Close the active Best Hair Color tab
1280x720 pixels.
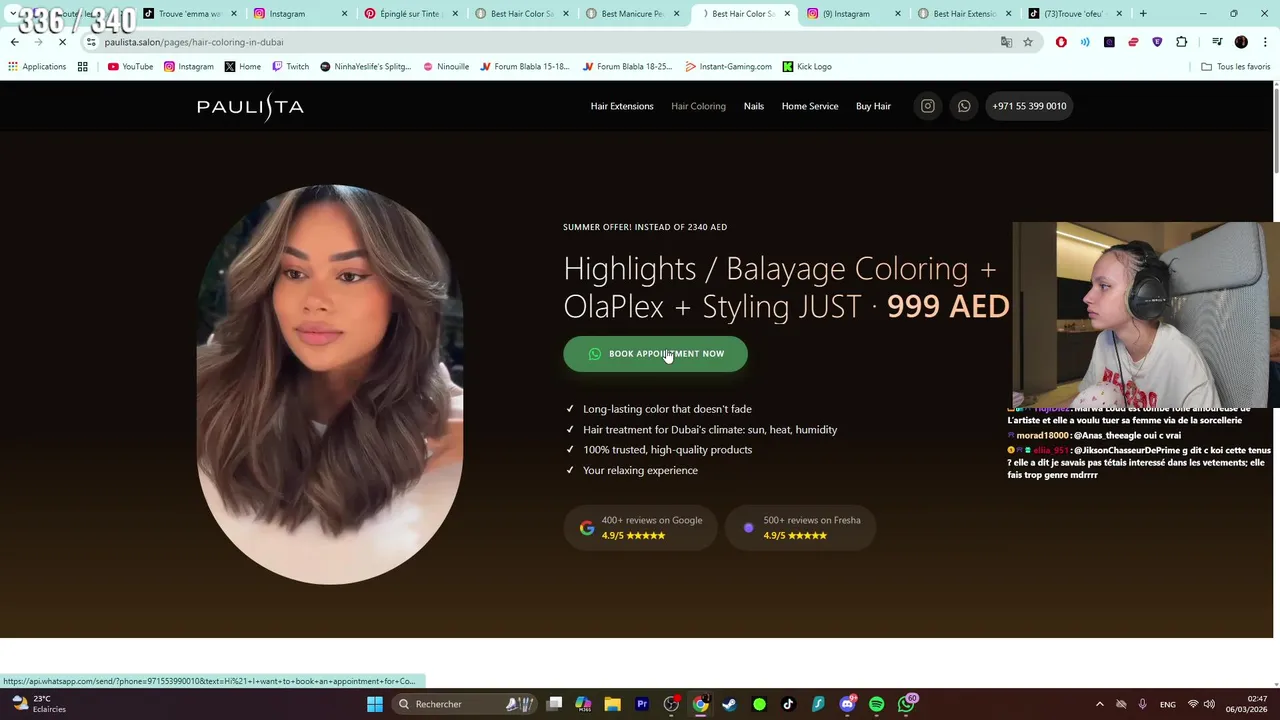coord(787,14)
